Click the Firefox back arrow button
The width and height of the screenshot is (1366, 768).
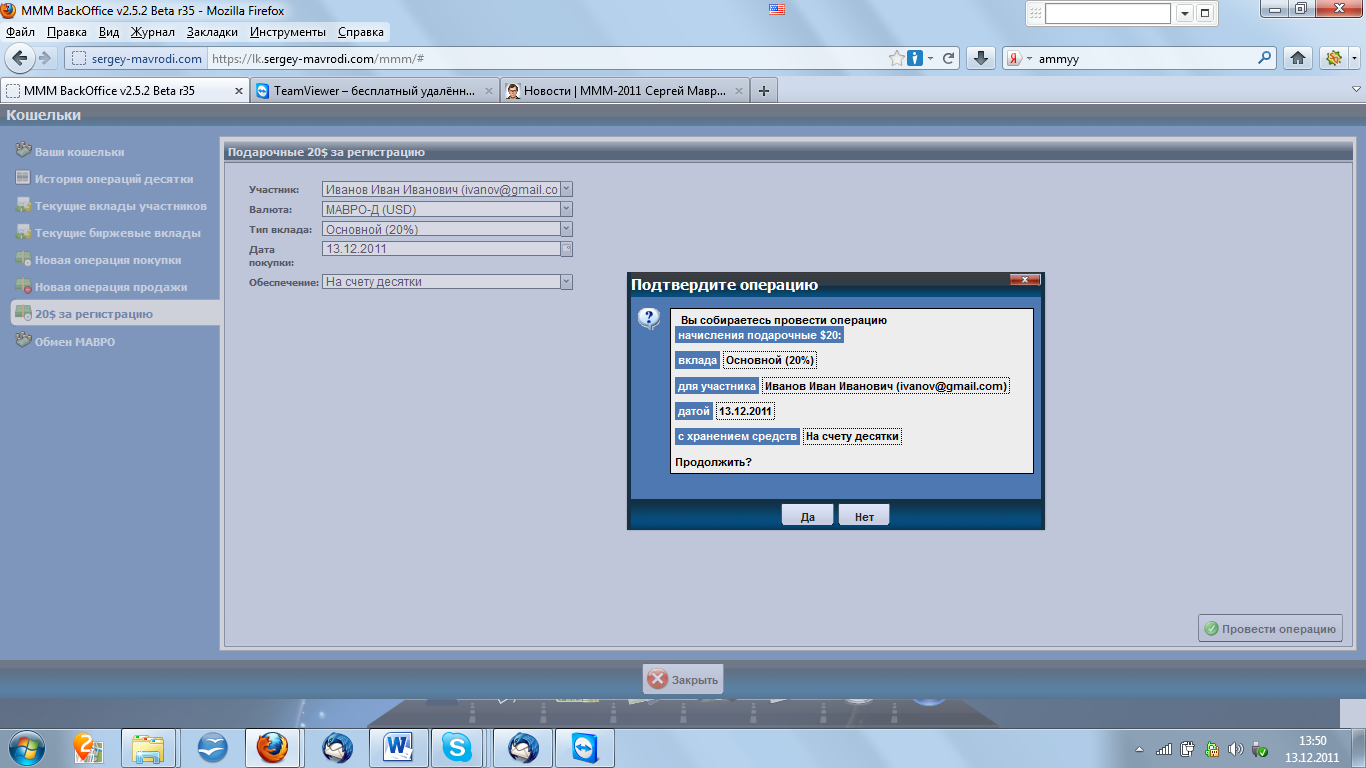click(20, 58)
